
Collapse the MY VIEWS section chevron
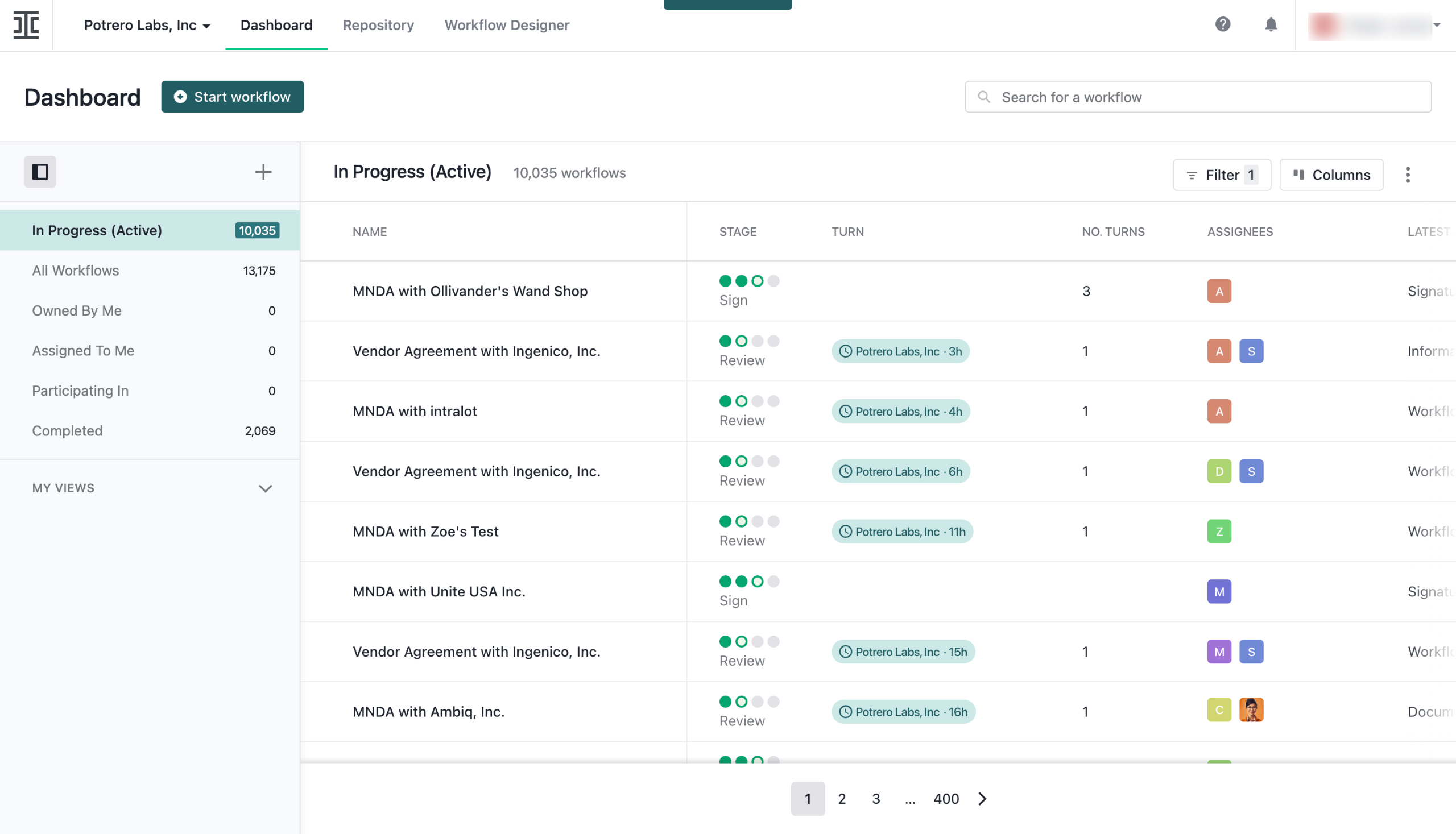click(264, 488)
